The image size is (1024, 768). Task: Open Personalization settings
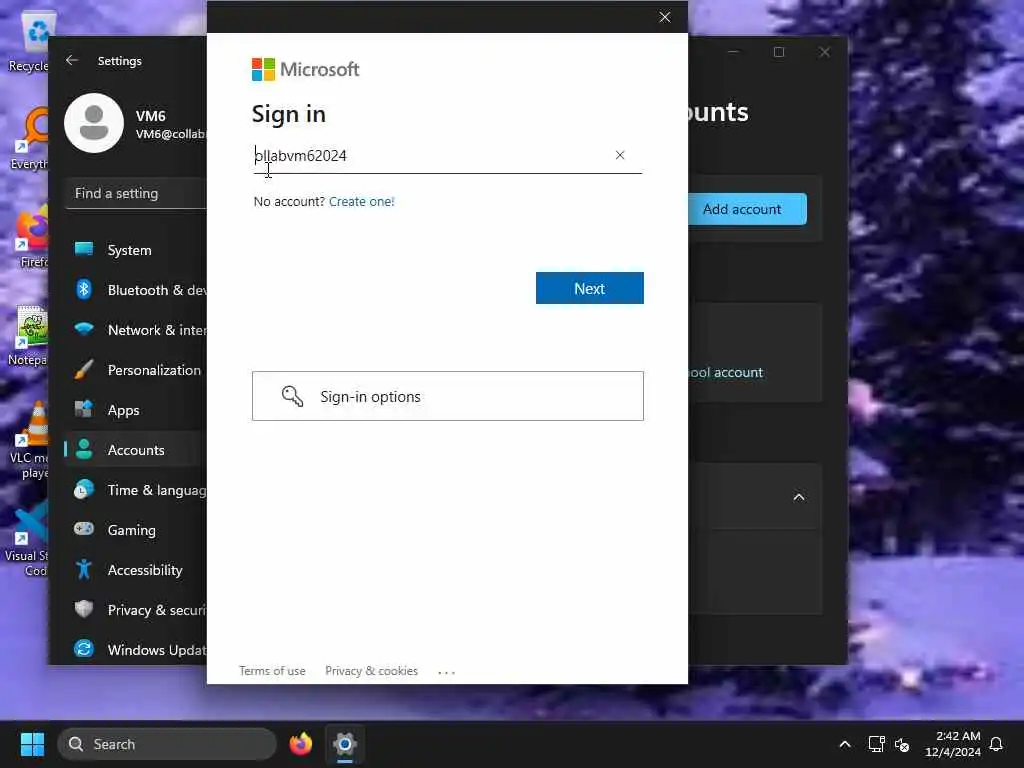(136, 370)
